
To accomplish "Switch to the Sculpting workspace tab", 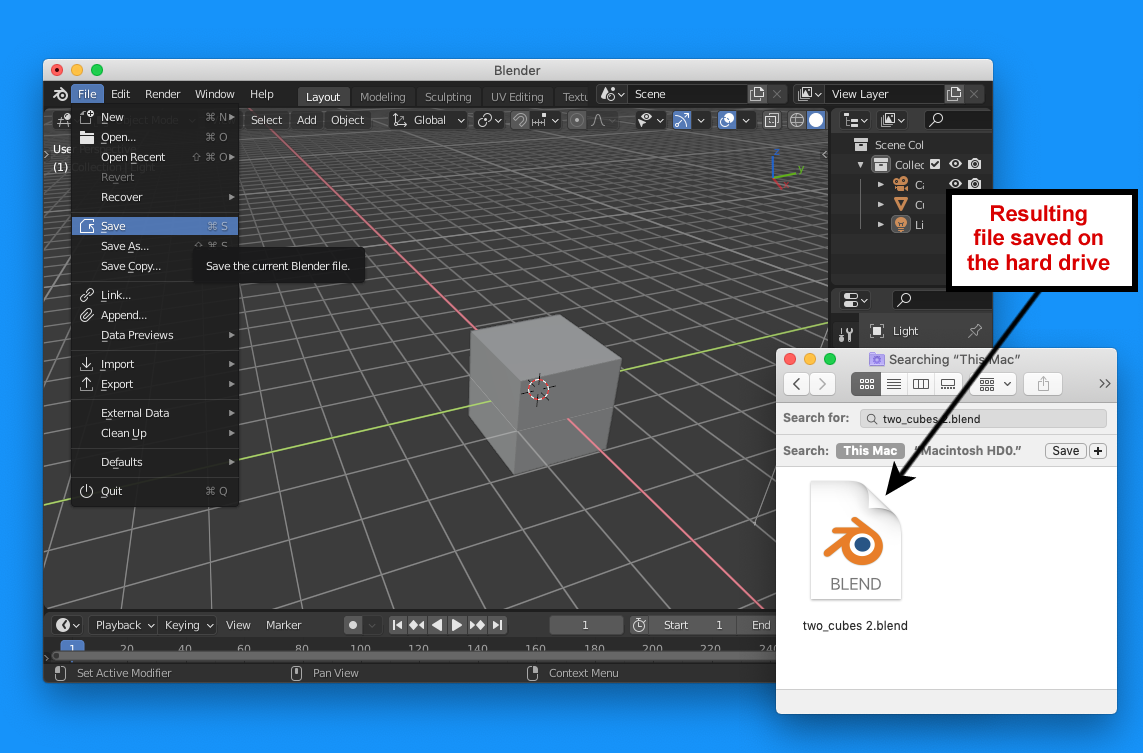I will [448, 97].
